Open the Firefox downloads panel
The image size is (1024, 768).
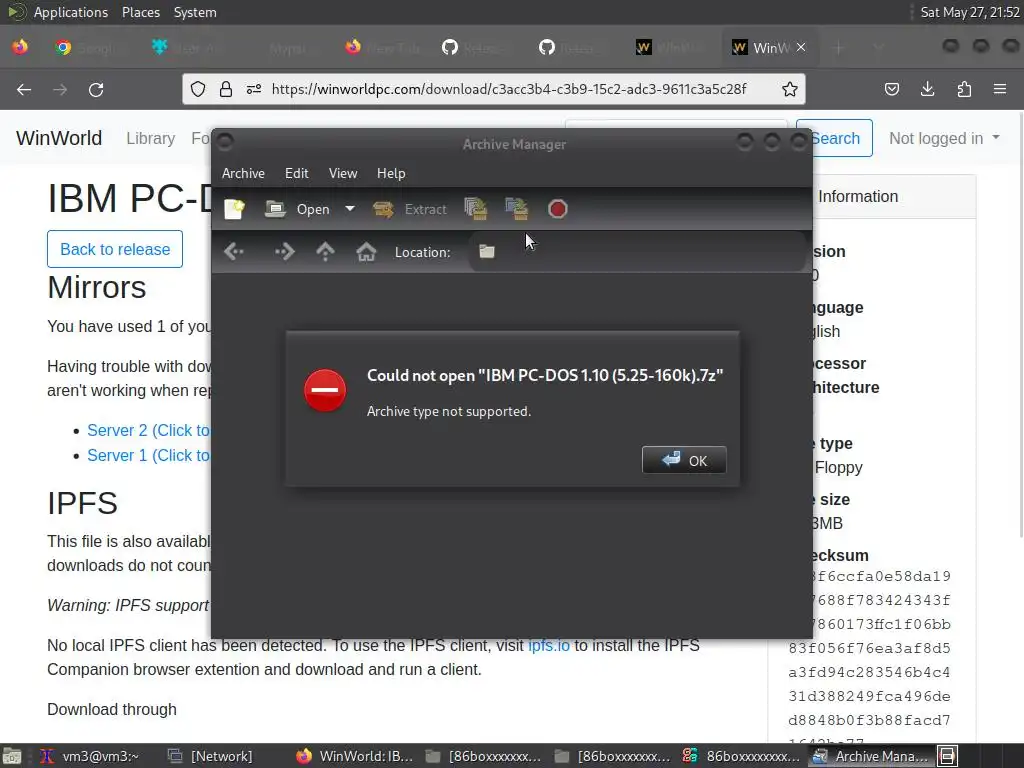[x=927, y=89]
